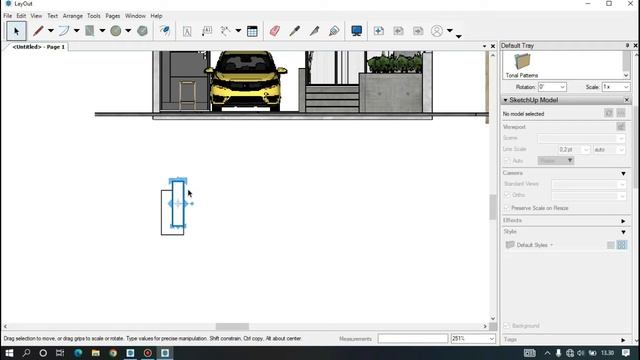Select the Arc tool
This screenshot has width=640, height=360.
coord(64,31)
